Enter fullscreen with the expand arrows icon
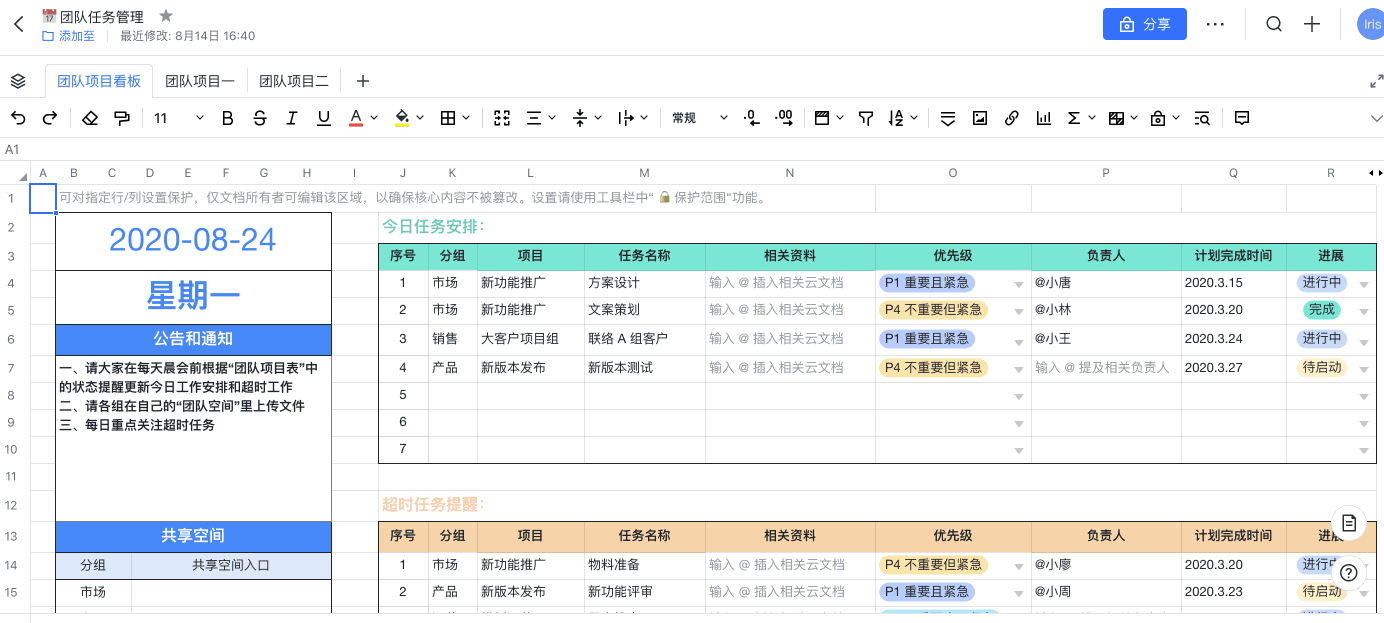This screenshot has width=1384, height=623. coord(1376,81)
